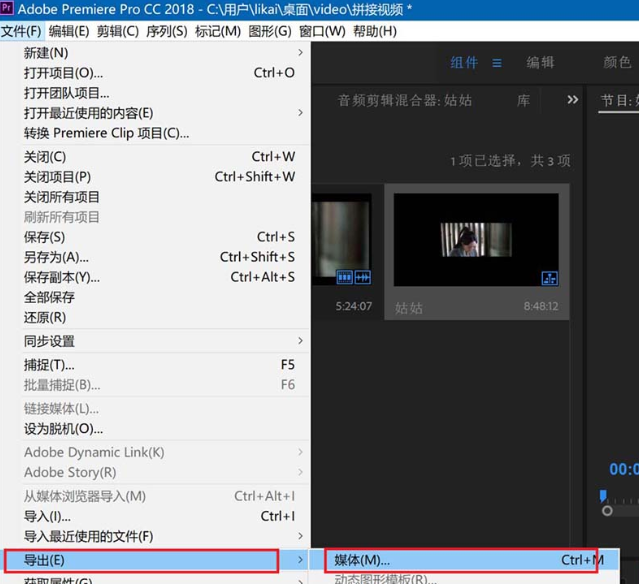Image resolution: width=639 pixels, height=585 pixels.
Task: Expand the 同步设置 submenu
Action: pos(155,341)
